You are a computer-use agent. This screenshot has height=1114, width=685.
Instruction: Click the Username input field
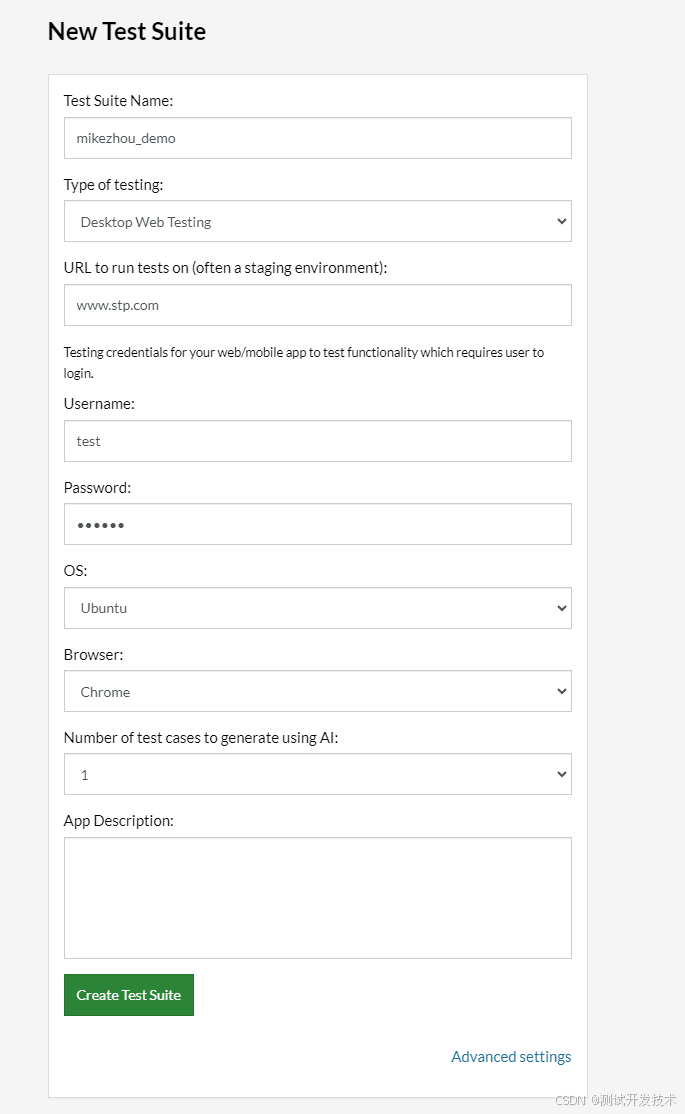point(318,441)
